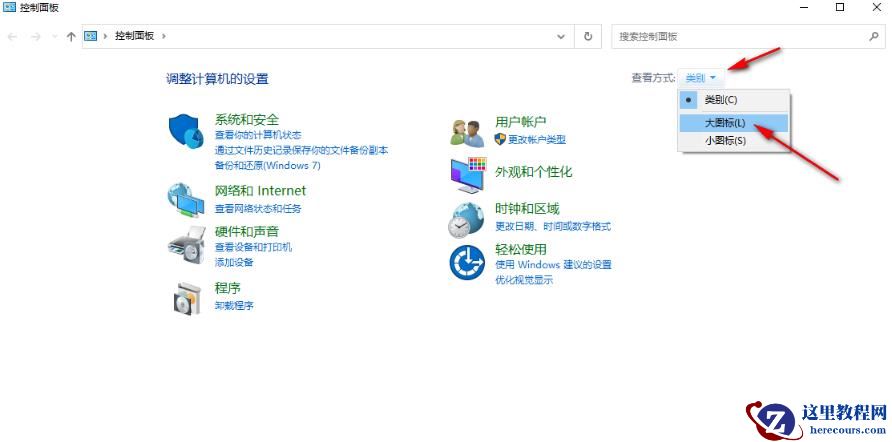The image size is (892, 442).
Task: Click the 查看方式 label text
Action: click(x=654, y=78)
